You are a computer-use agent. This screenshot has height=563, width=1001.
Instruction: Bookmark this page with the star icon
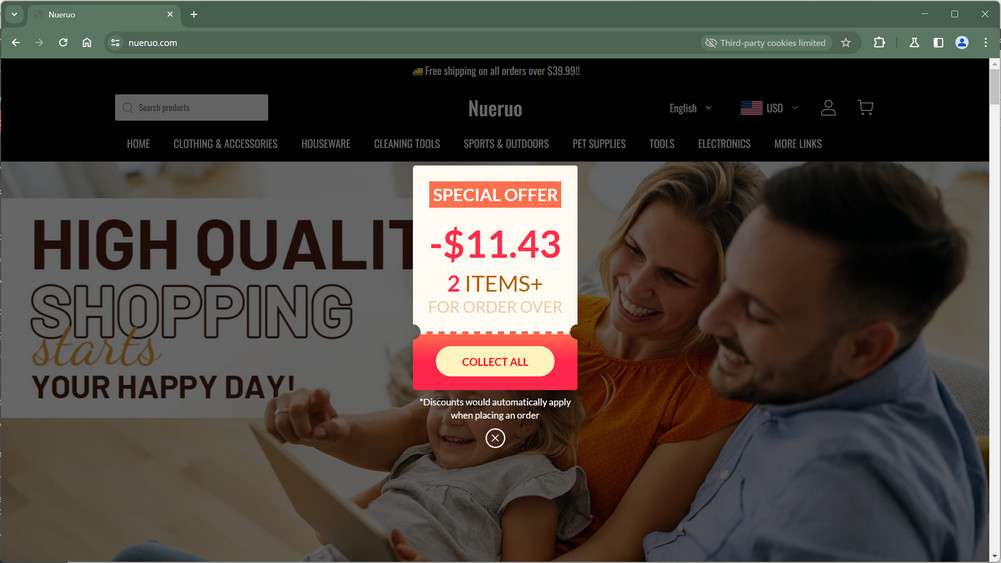point(846,43)
